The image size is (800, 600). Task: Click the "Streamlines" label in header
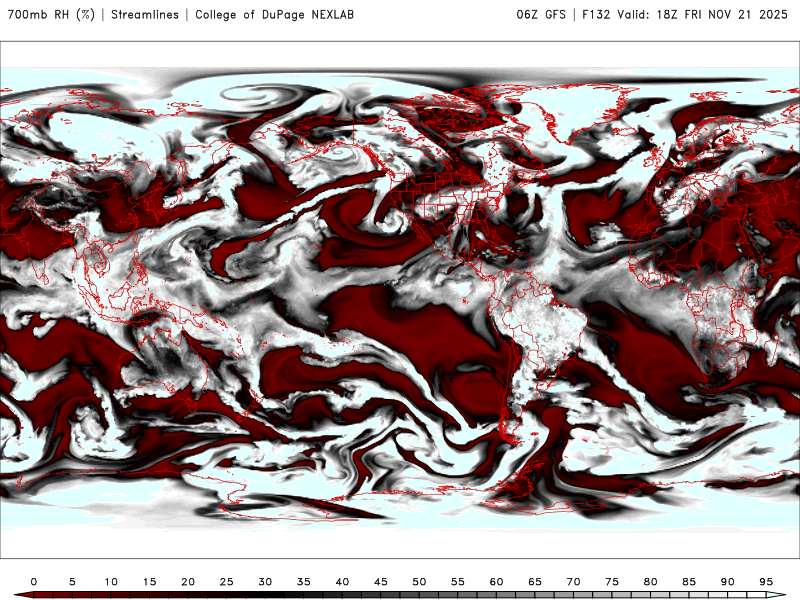tap(145, 14)
